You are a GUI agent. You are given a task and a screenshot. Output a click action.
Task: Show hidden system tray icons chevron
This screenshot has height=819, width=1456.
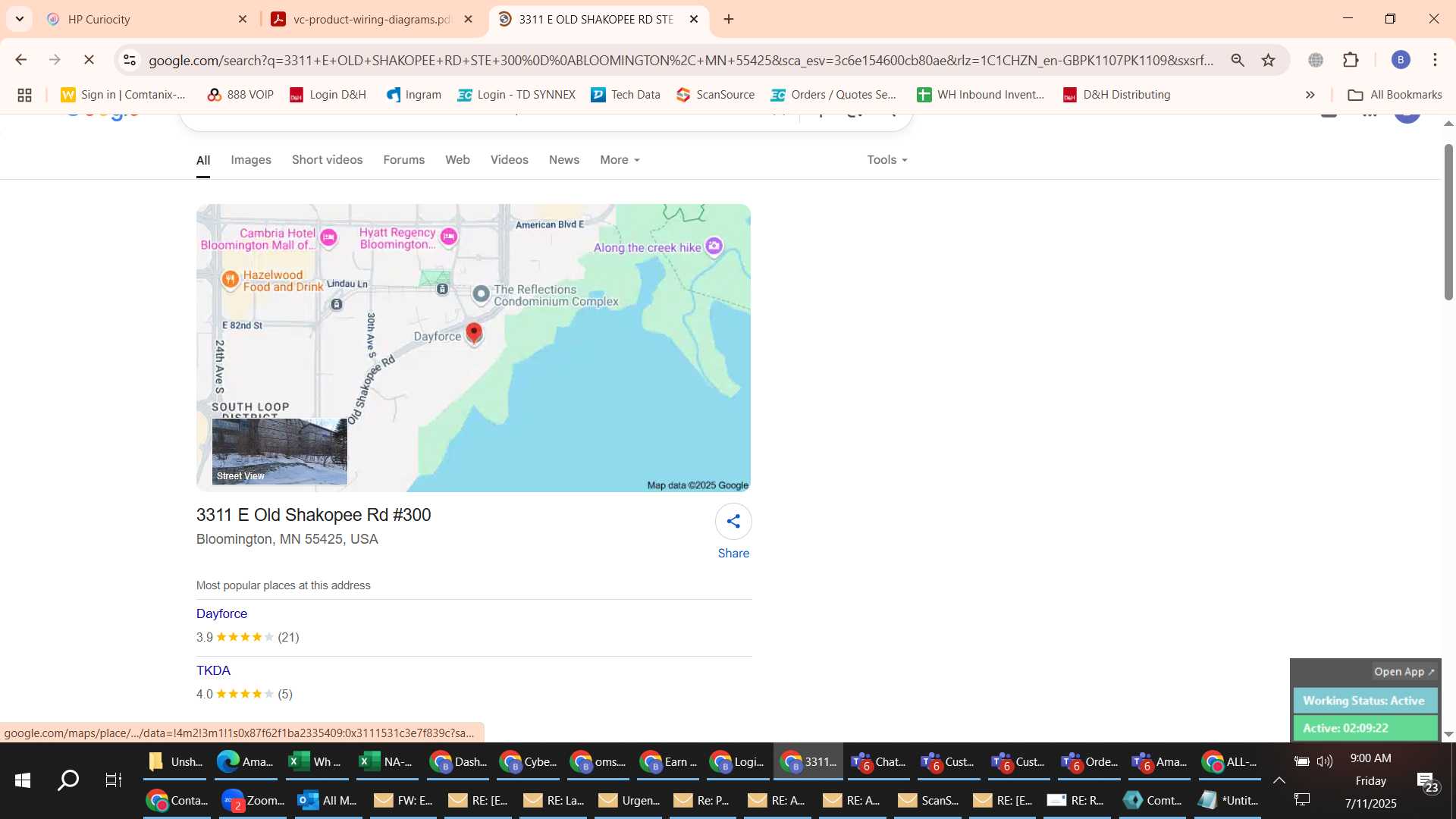click(1279, 780)
